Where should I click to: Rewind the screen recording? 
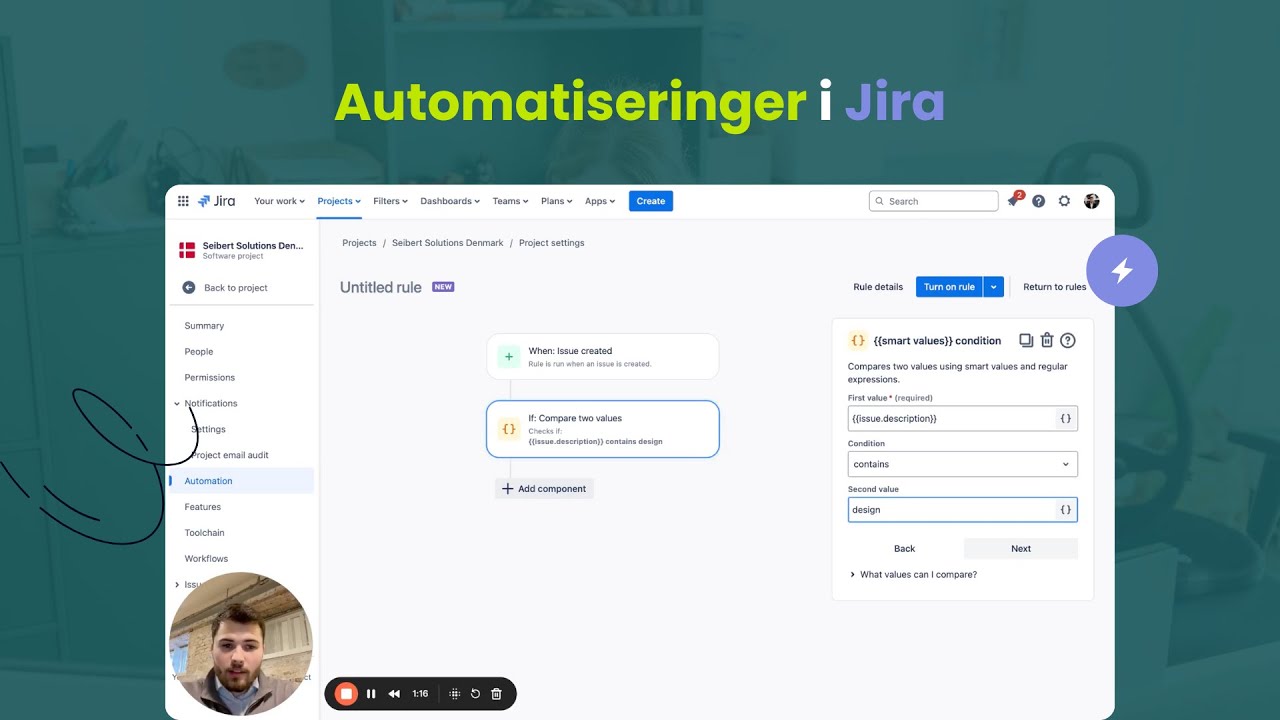pyautogui.click(x=394, y=693)
